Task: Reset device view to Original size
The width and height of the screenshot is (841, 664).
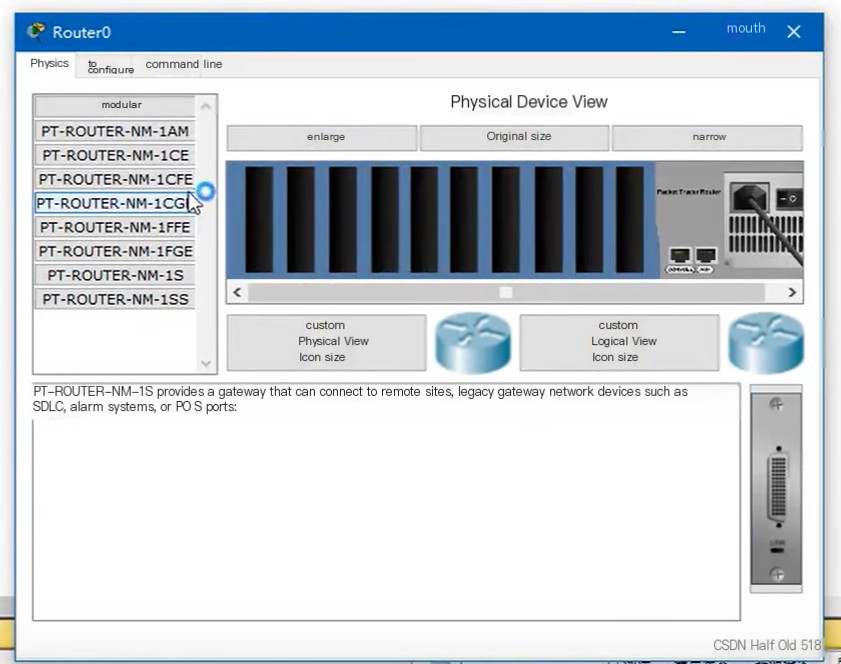Action: (515, 137)
